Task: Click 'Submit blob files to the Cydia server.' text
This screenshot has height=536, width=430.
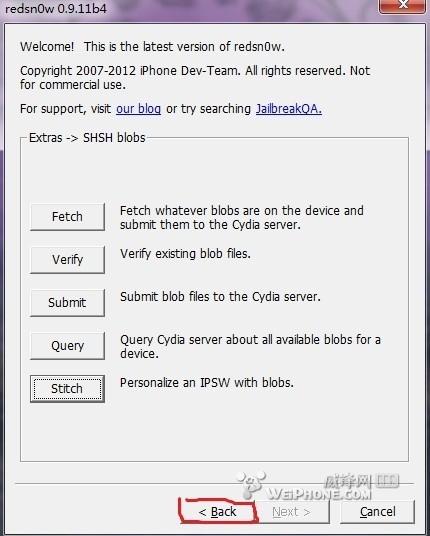Action: coord(220,297)
